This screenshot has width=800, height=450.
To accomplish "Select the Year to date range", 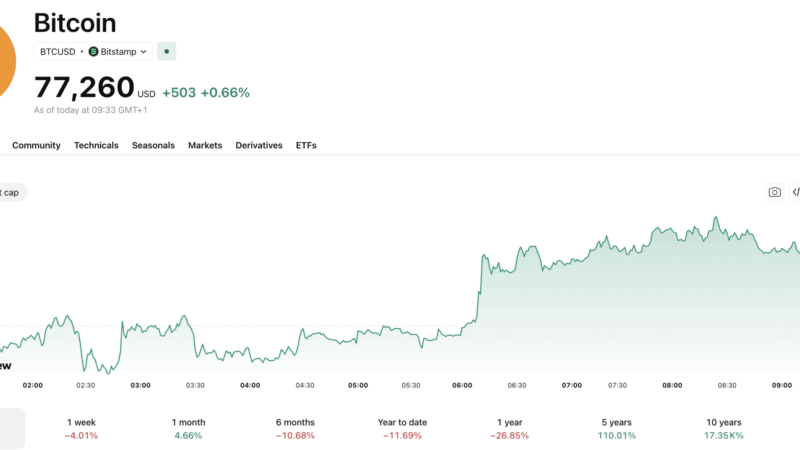I will click(x=402, y=429).
